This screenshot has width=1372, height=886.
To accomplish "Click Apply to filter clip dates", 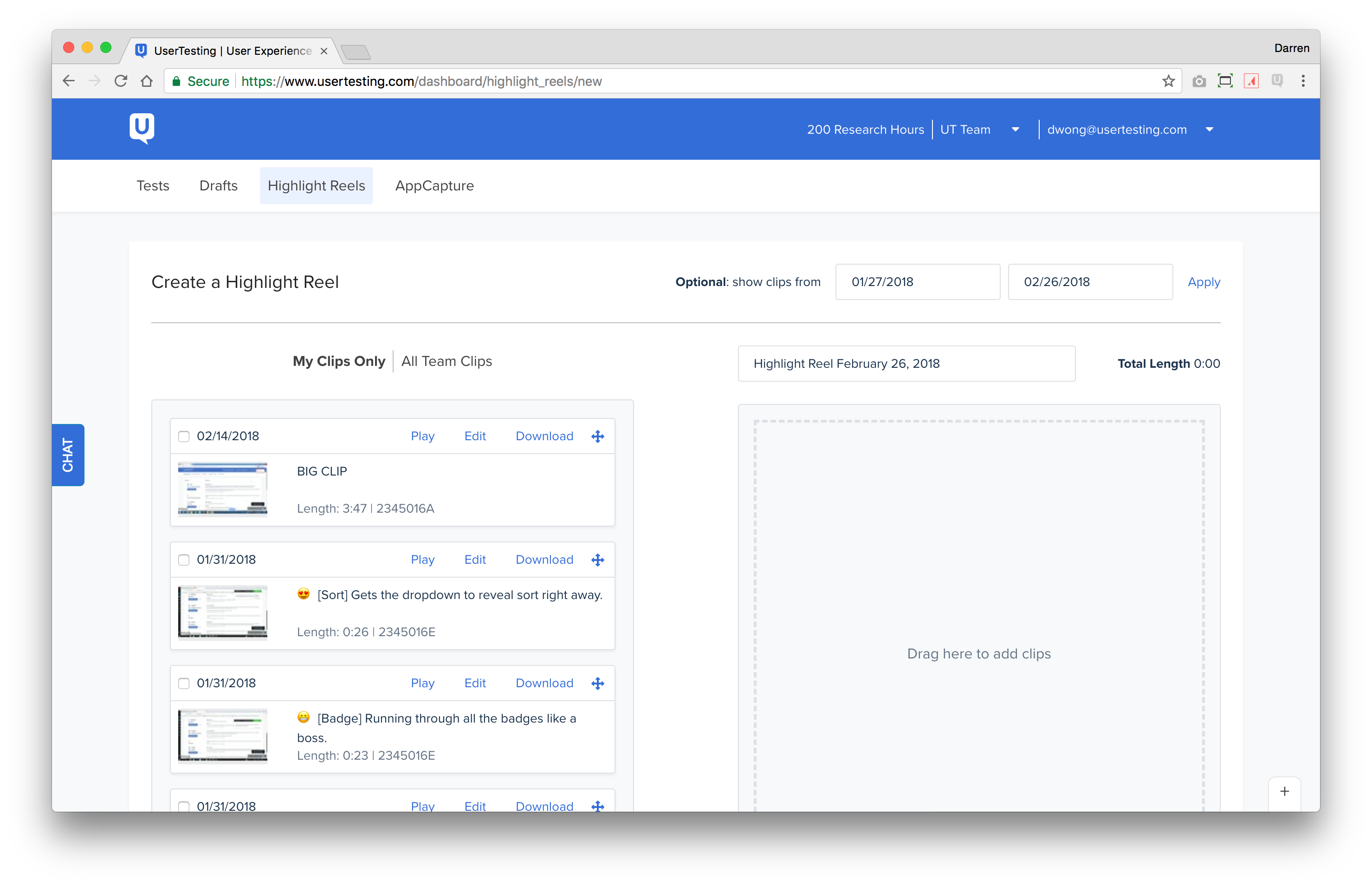I will [1204, 282].
